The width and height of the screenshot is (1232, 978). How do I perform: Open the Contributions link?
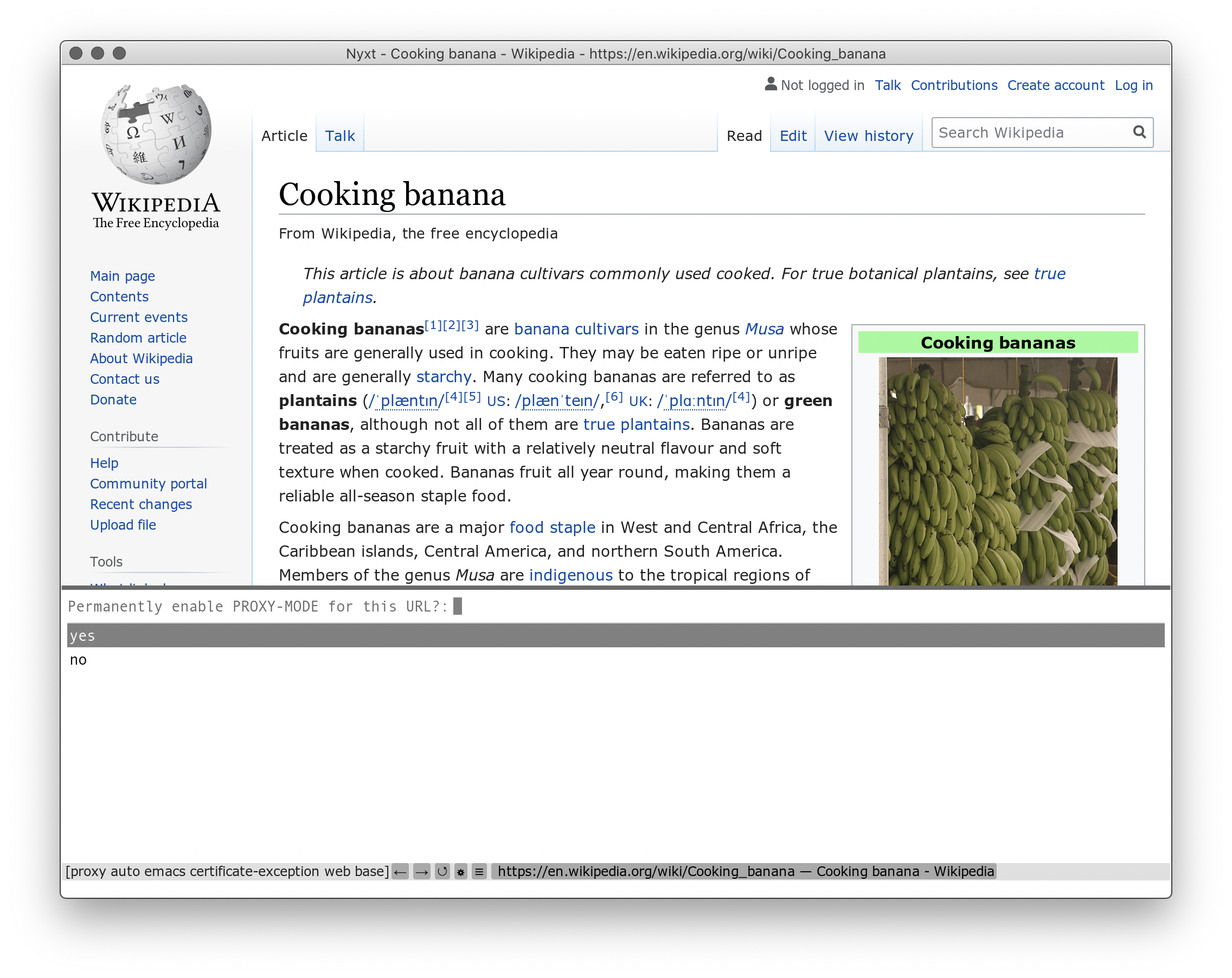953,85
